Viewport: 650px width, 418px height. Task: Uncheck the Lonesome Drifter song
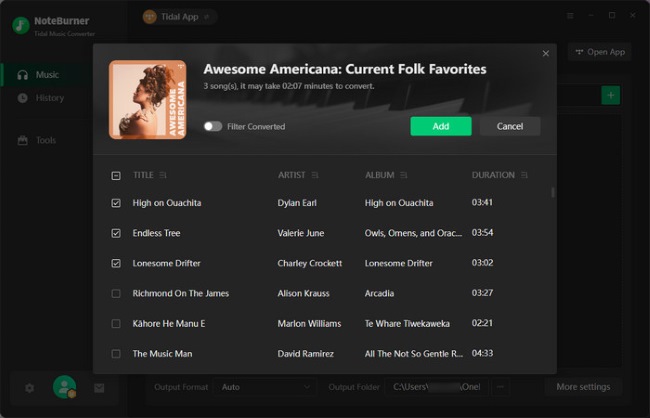click(x=116, y=263)
